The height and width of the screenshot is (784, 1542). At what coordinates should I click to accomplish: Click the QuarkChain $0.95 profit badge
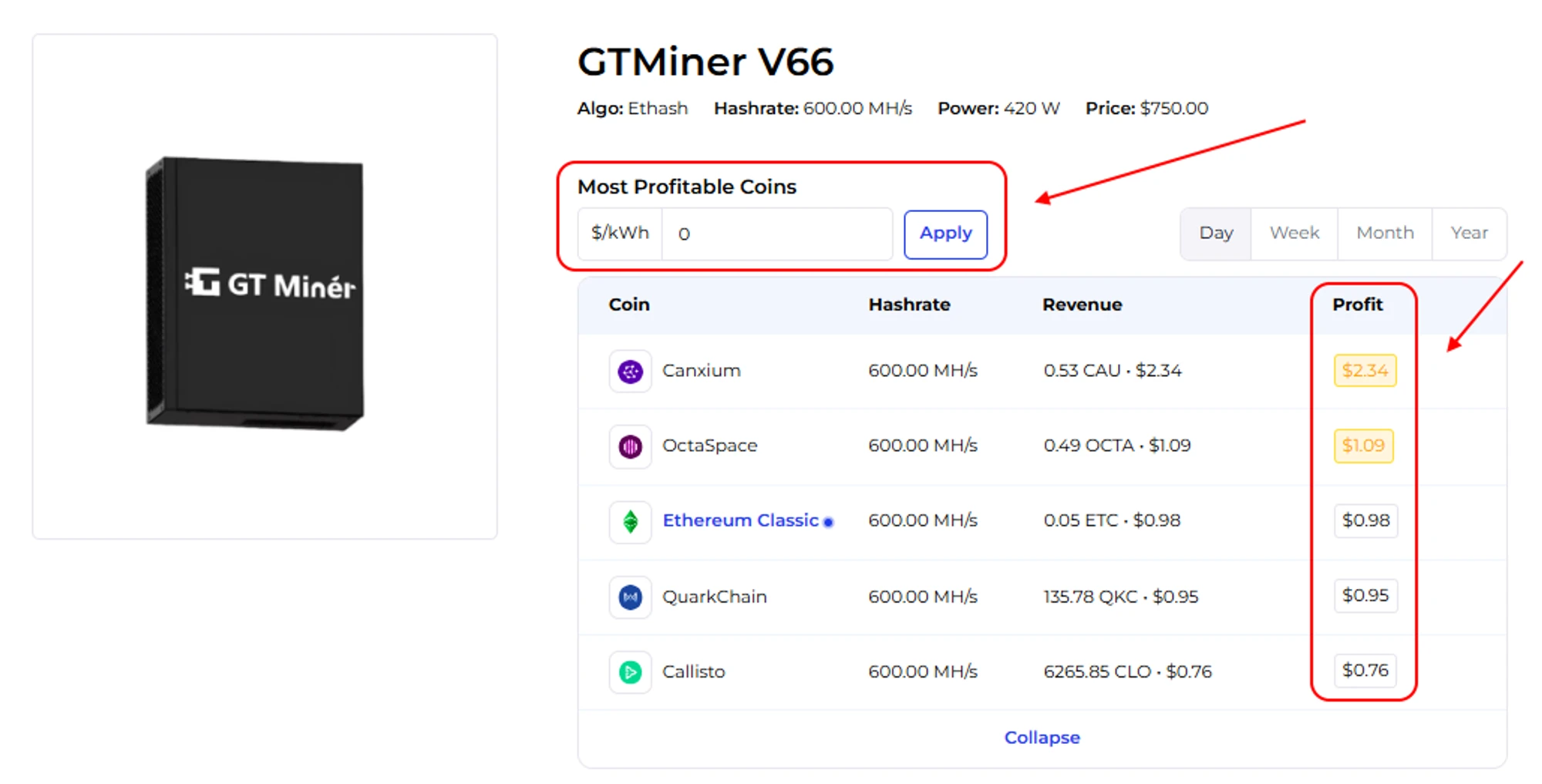pos(1365,595)
